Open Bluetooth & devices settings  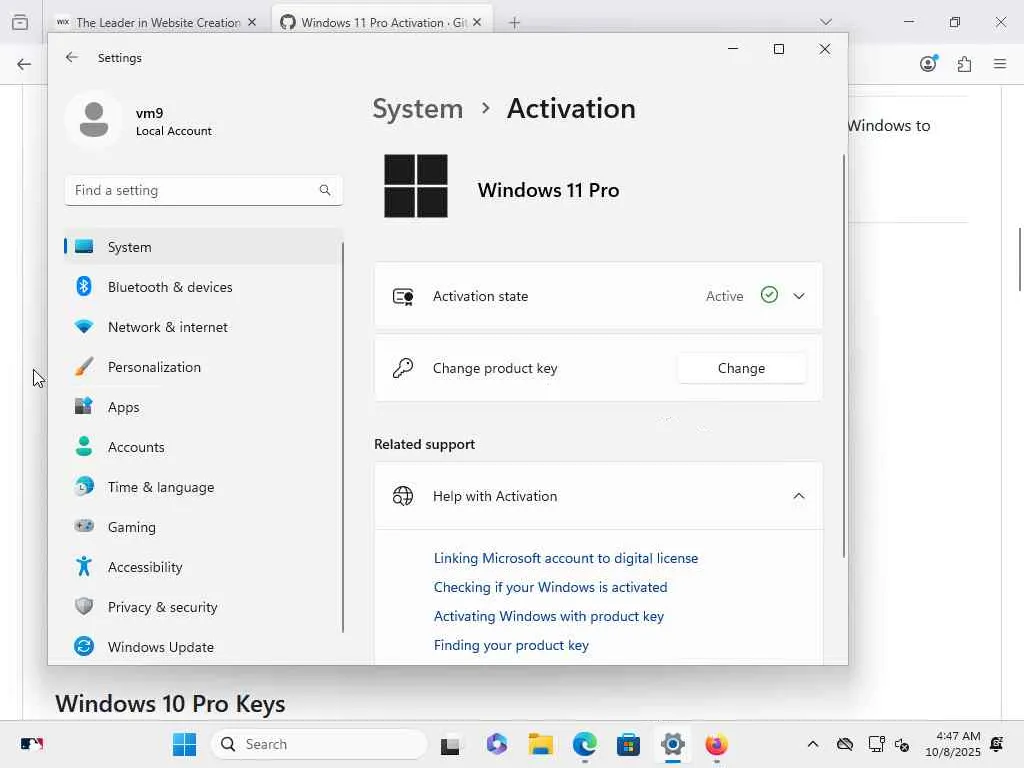pos(203,287)
